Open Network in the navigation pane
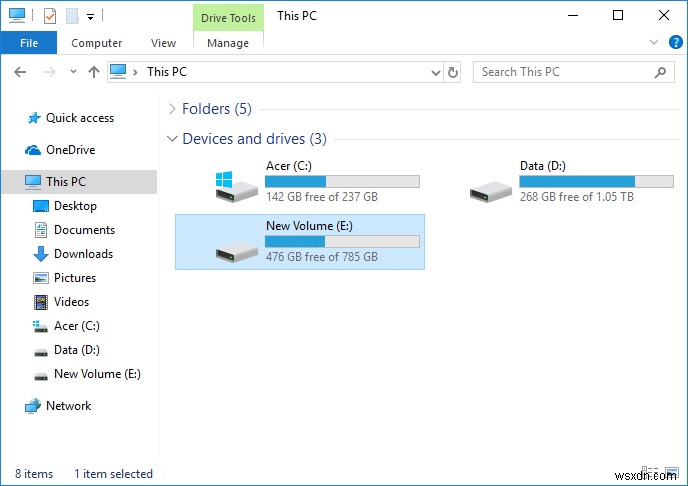The width and height of the screenshot is (688, 486). 68,406
